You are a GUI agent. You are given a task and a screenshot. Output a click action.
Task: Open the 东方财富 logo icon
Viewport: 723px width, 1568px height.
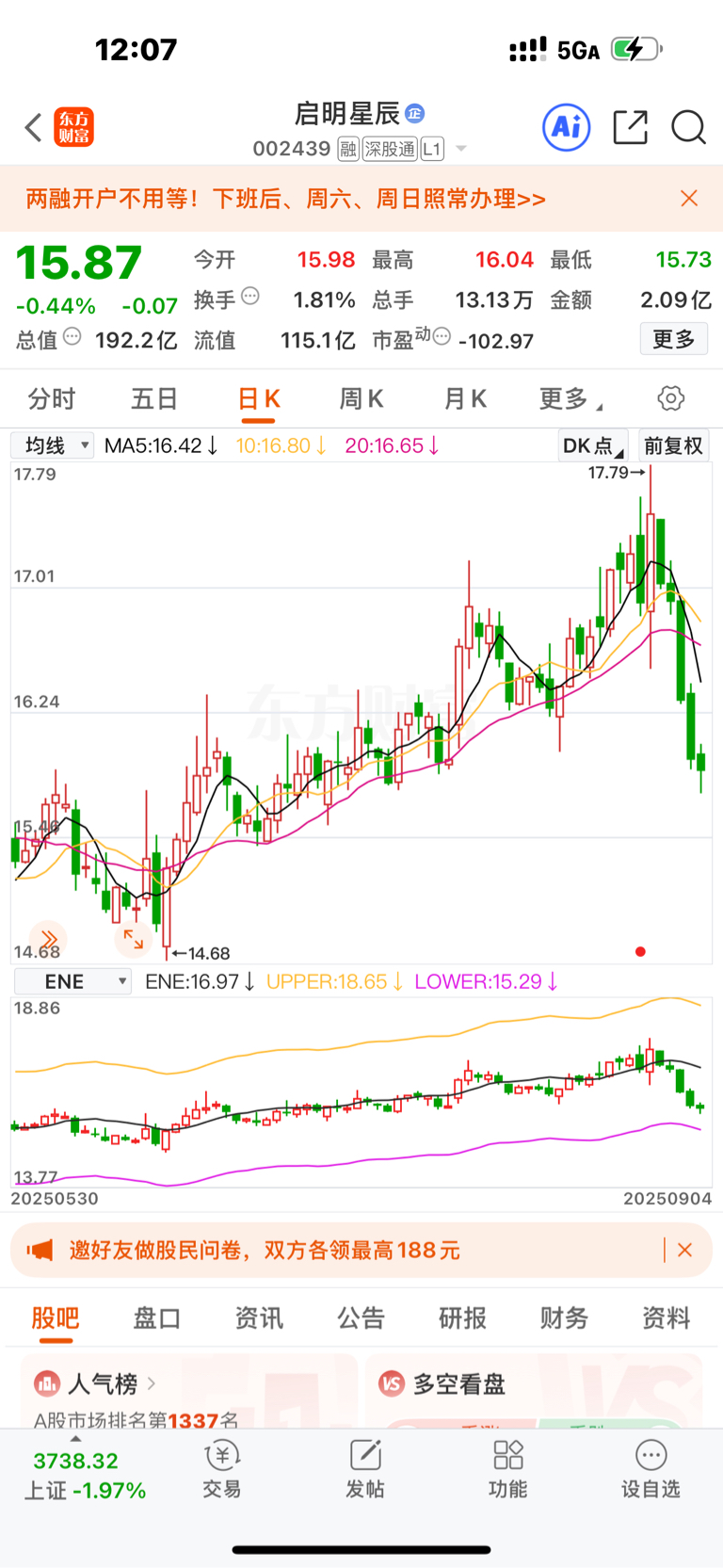[x=74, y=127]
